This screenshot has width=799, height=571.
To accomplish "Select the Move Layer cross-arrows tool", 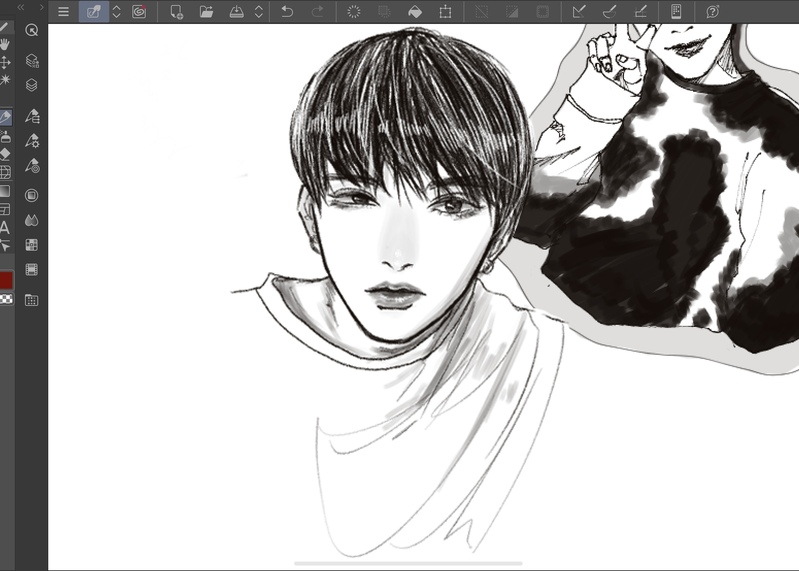I will coord(5,62).
